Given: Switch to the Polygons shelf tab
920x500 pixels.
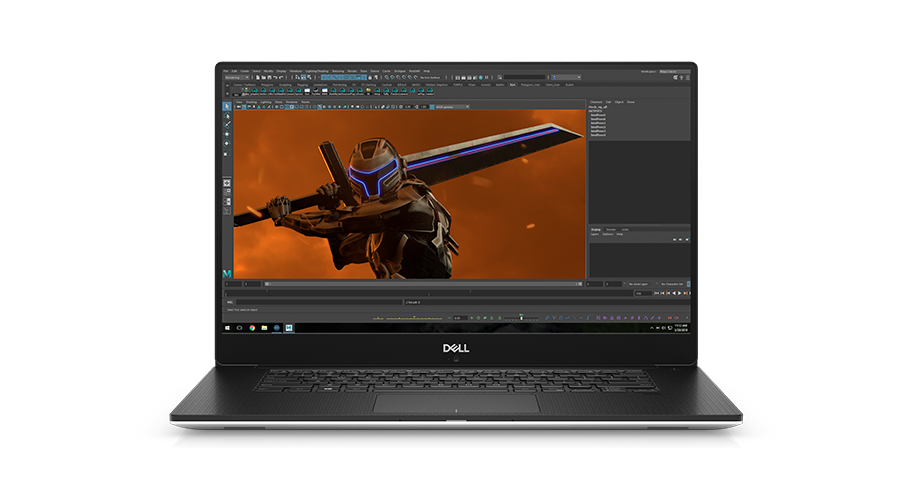Looking at the screenshot, I should coord(267,85).
